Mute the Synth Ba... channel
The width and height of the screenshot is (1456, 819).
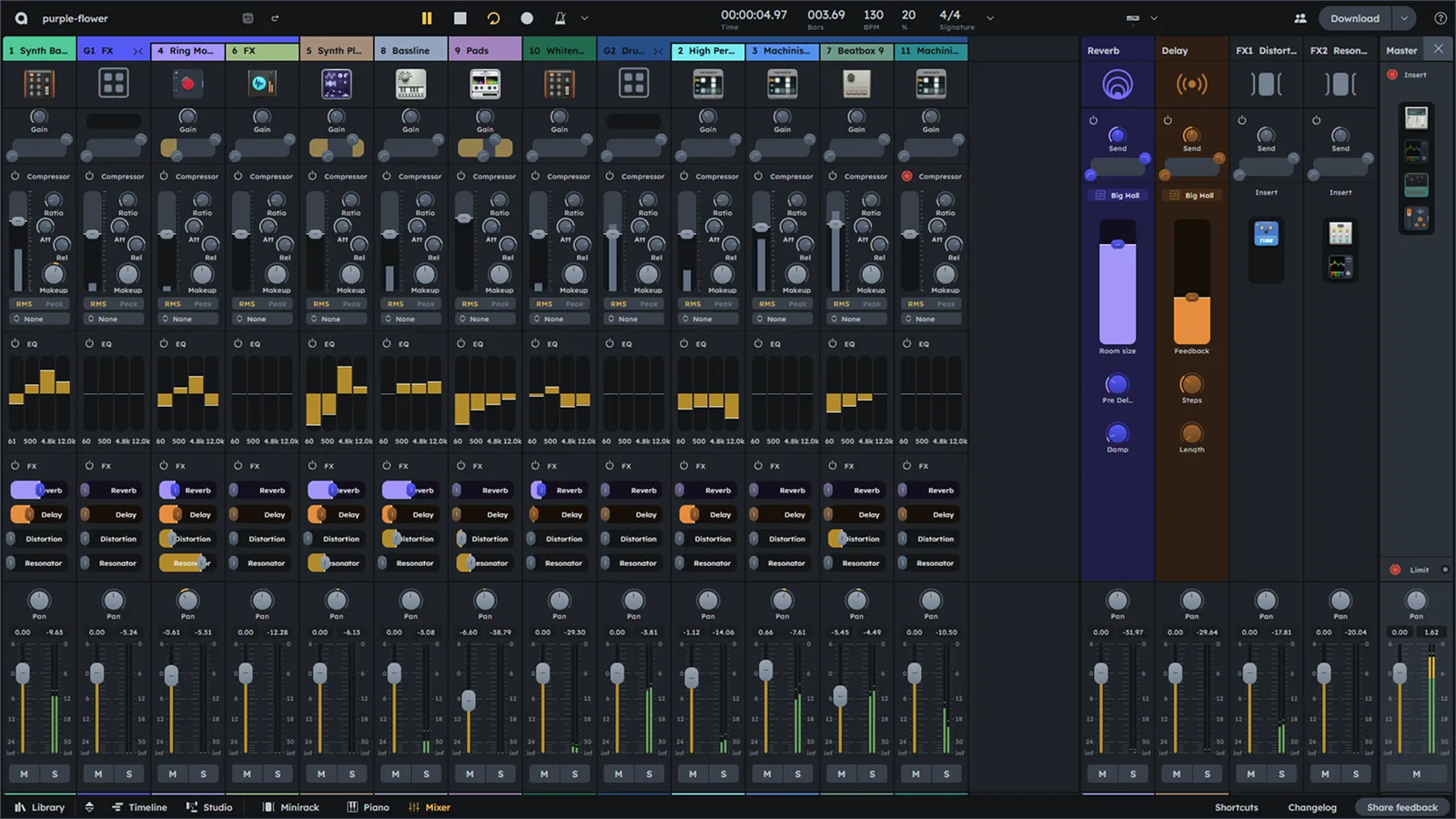[24, 773]
